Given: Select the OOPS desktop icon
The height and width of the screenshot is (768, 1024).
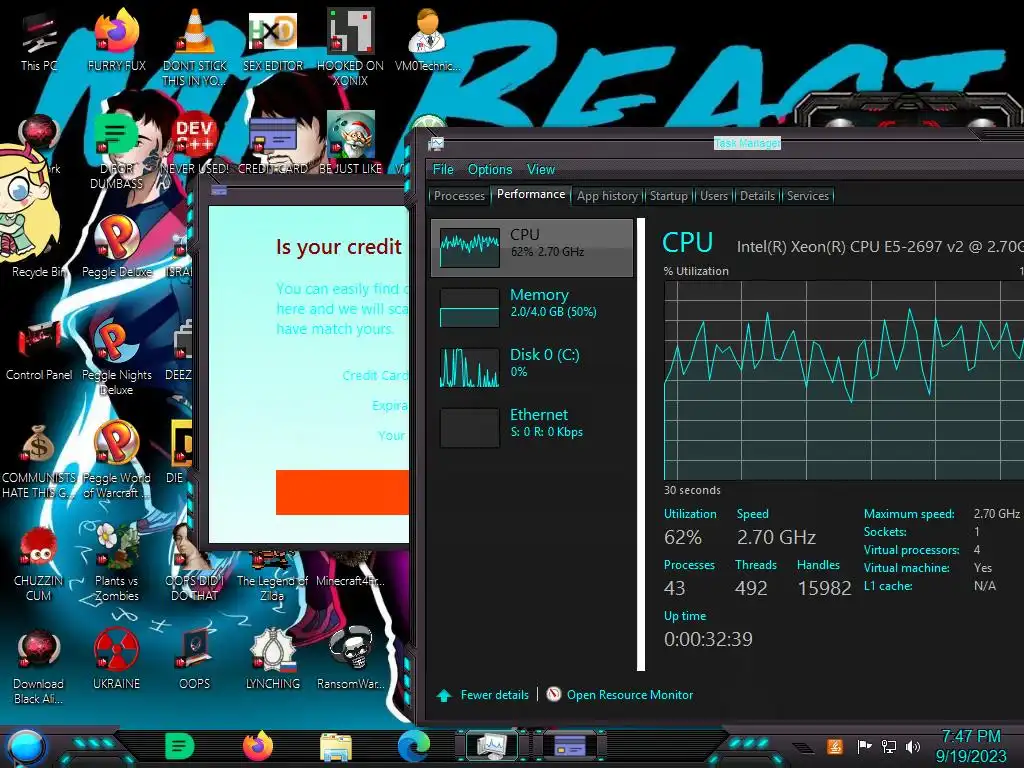Looking at the screenshot, I should click(x=195, y=660).
